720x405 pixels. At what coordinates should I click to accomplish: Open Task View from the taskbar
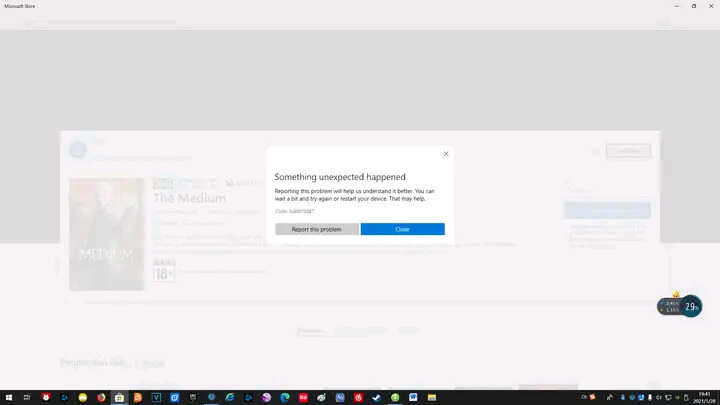(x=27, y=397)
